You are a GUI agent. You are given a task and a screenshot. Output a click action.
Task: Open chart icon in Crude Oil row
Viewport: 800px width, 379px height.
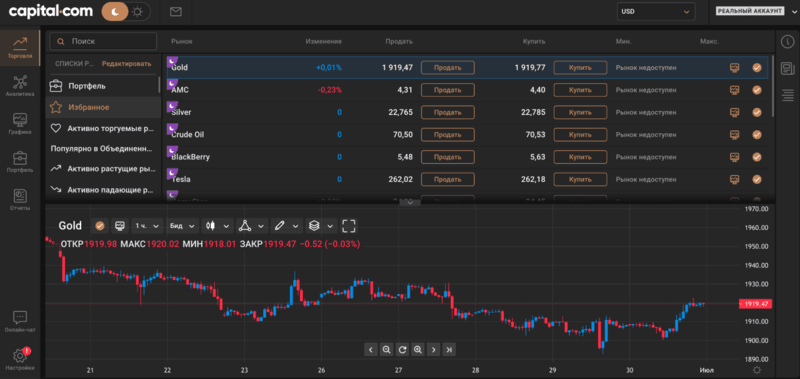734,135
